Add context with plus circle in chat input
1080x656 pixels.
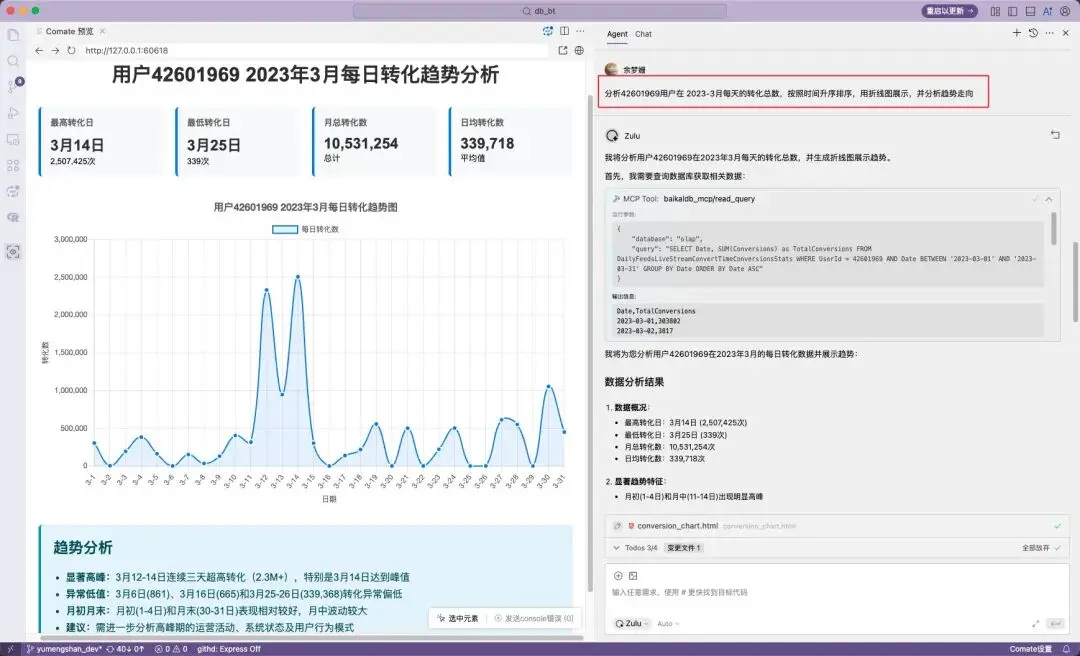(x=618, y=576)
